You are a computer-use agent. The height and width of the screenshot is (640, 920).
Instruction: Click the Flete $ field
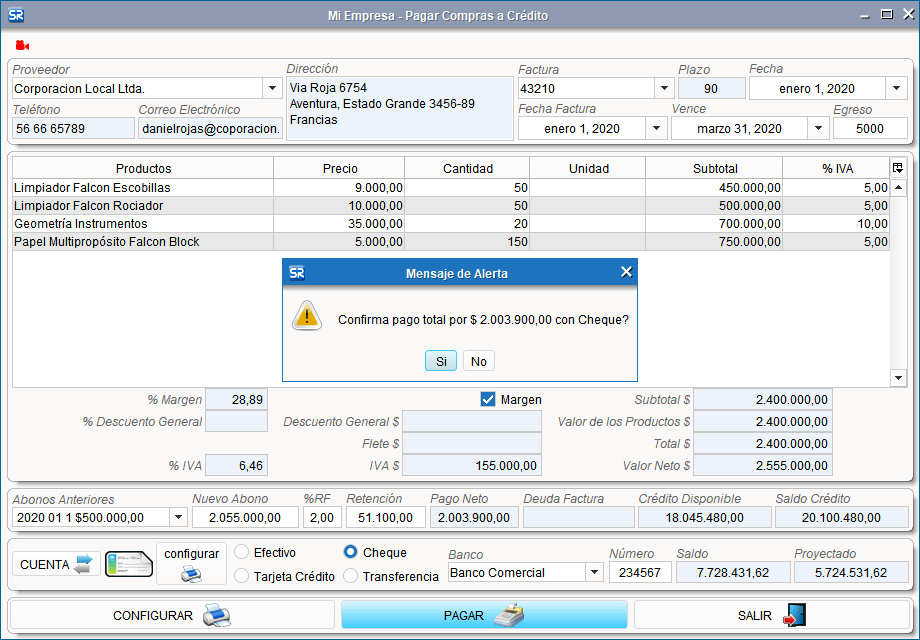click(x=472, y=443)
